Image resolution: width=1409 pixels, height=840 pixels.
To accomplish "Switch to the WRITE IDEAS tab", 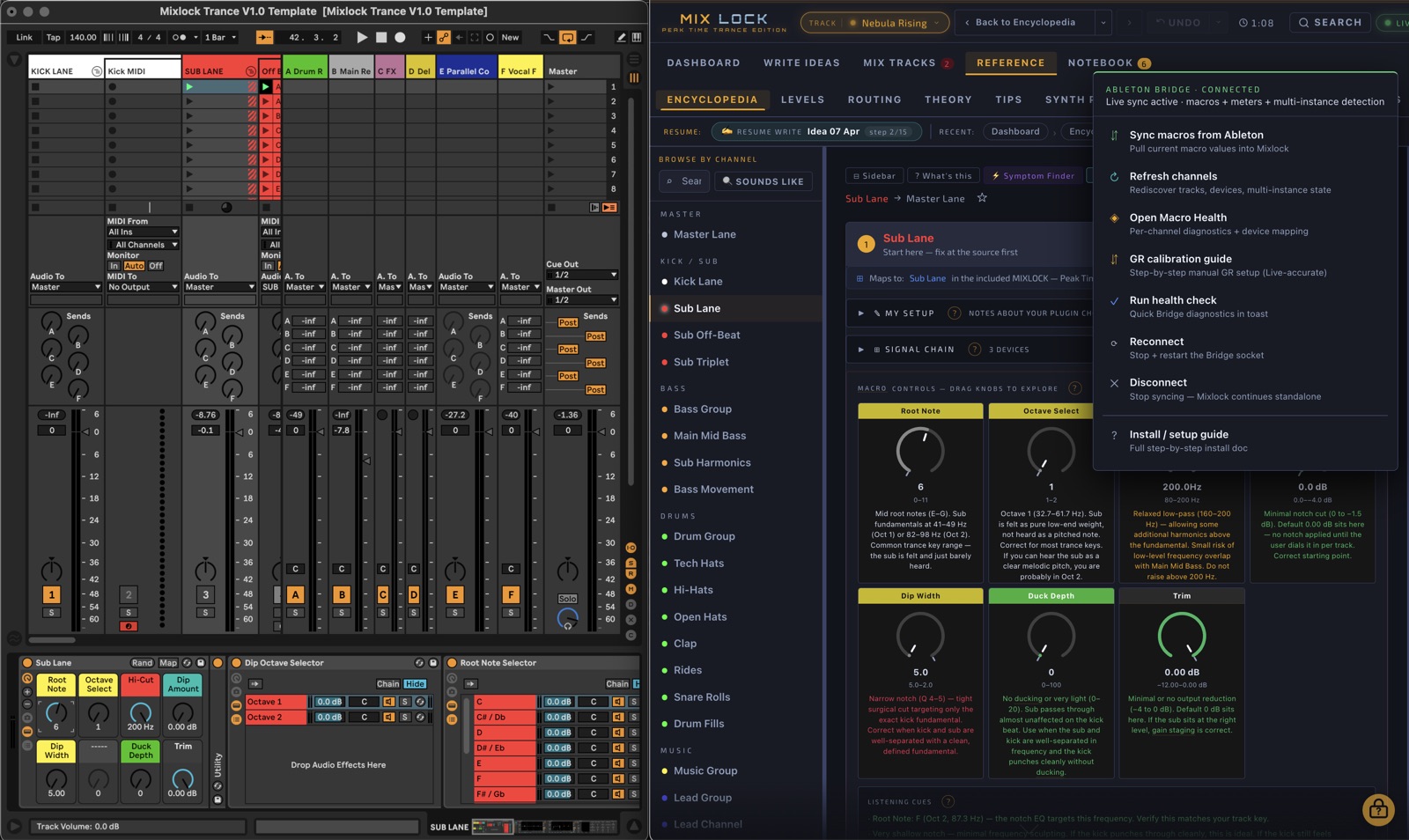I will (x=801, y=63).
